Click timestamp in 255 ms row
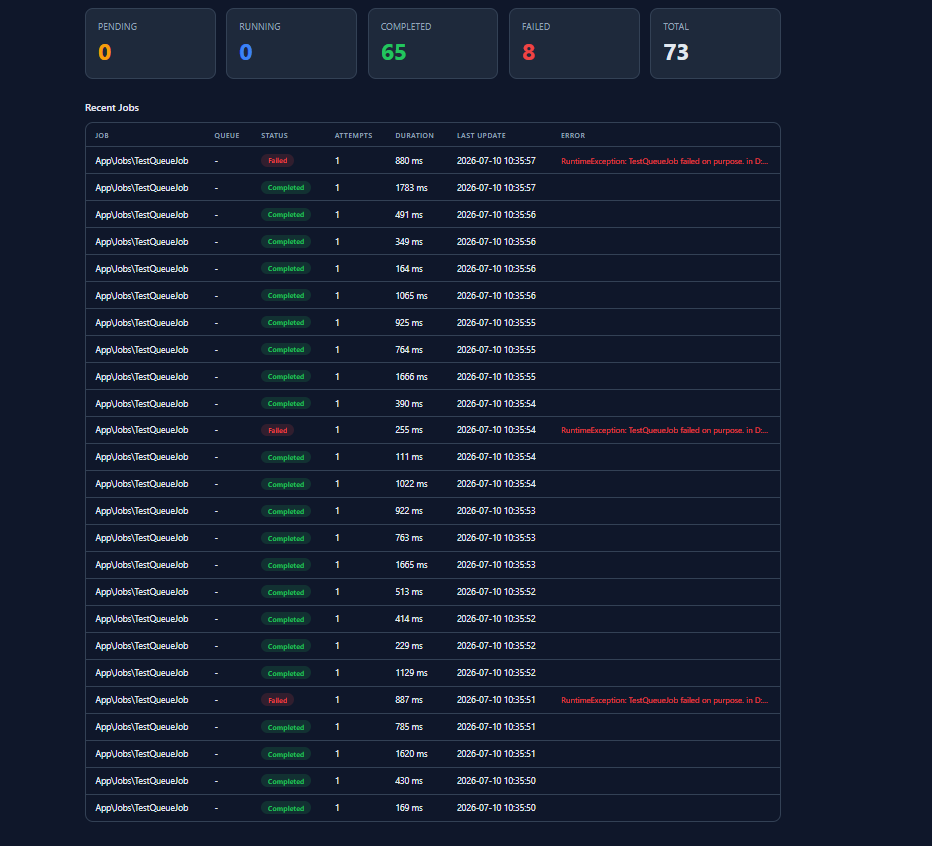Screen dimensions: 932x846 click(x=496, y=430)
